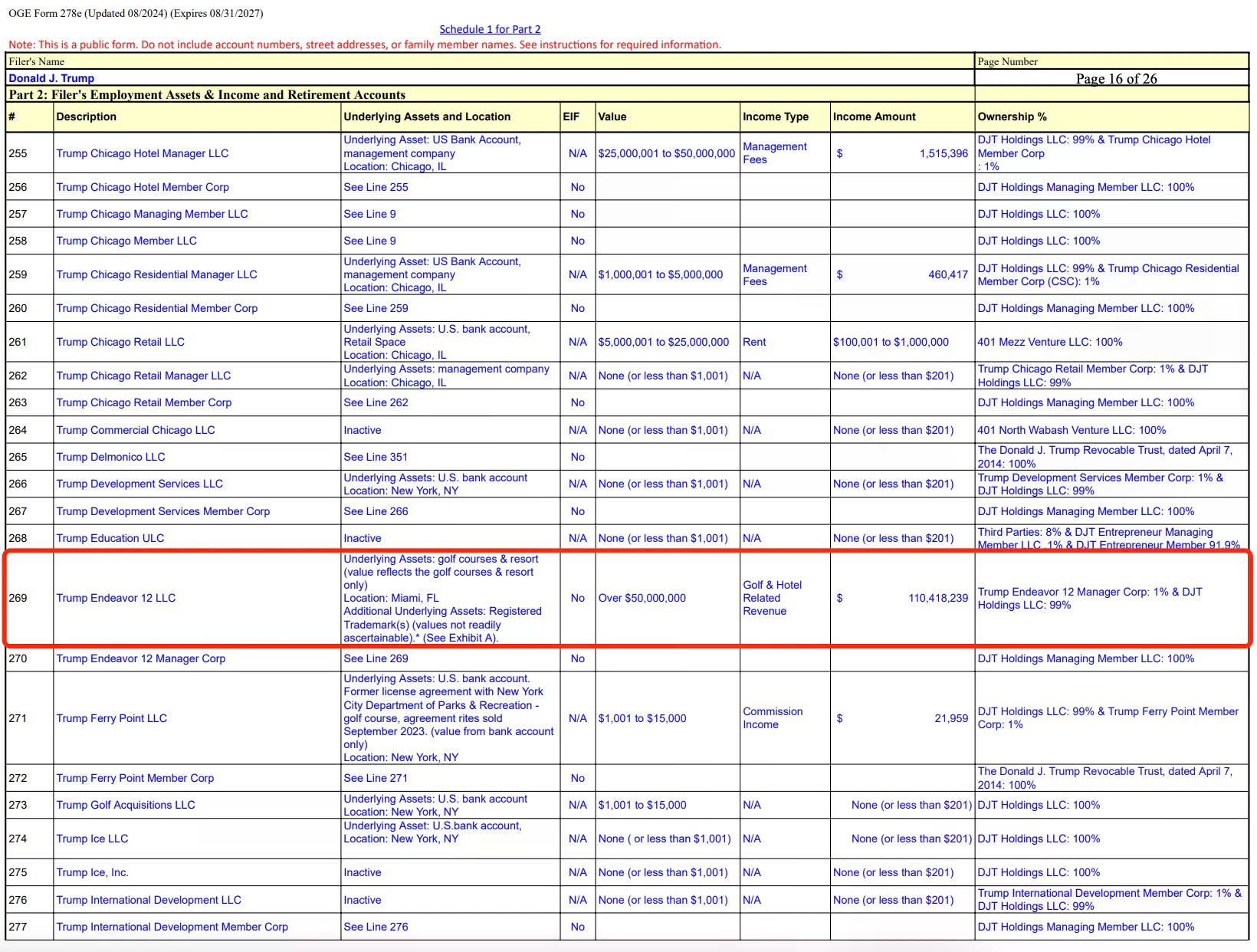The width and height of the screenshot is (1257, 952).
Task: Click the Over $50,000,000 value cell
Action: click(642, 598)
